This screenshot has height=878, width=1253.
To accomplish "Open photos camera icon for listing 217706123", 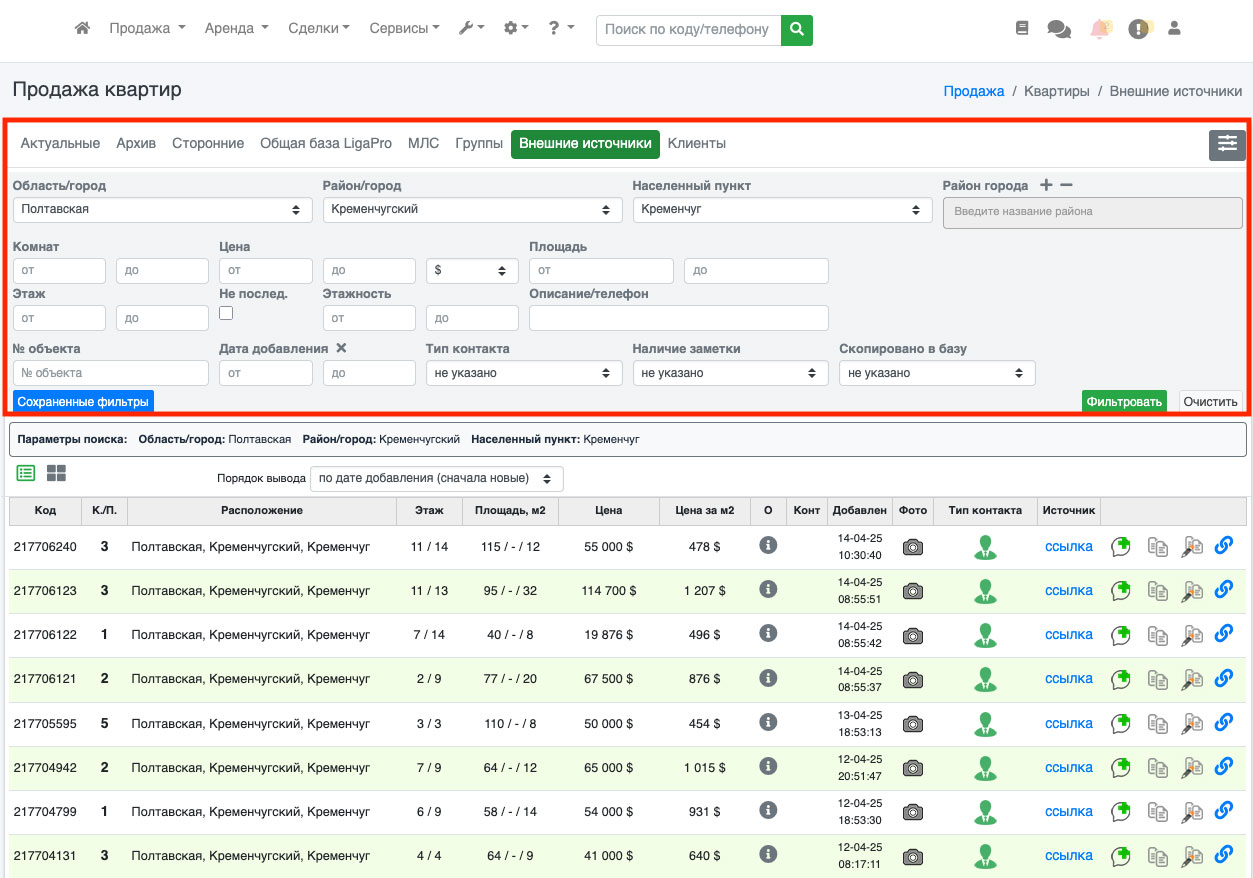I will (912, 591).
